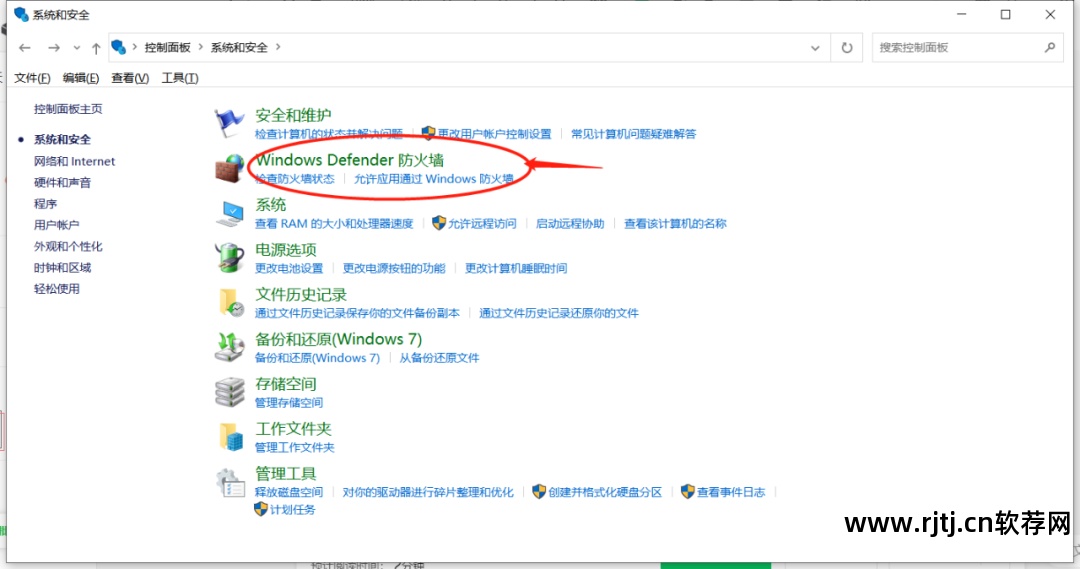Viewport: 1080px width, 569px height.
Task: Click 创建并格式化硬盘分区 link
Action: (x=605, y=492)
